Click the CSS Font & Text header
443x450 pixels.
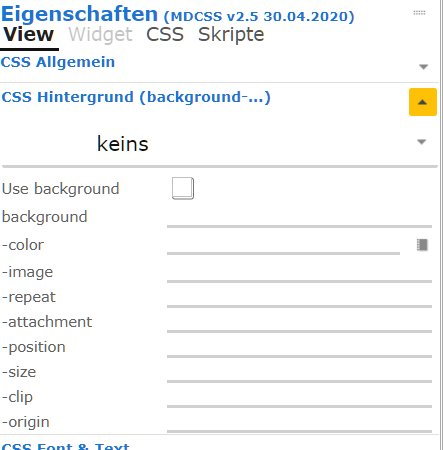[65, 446]
